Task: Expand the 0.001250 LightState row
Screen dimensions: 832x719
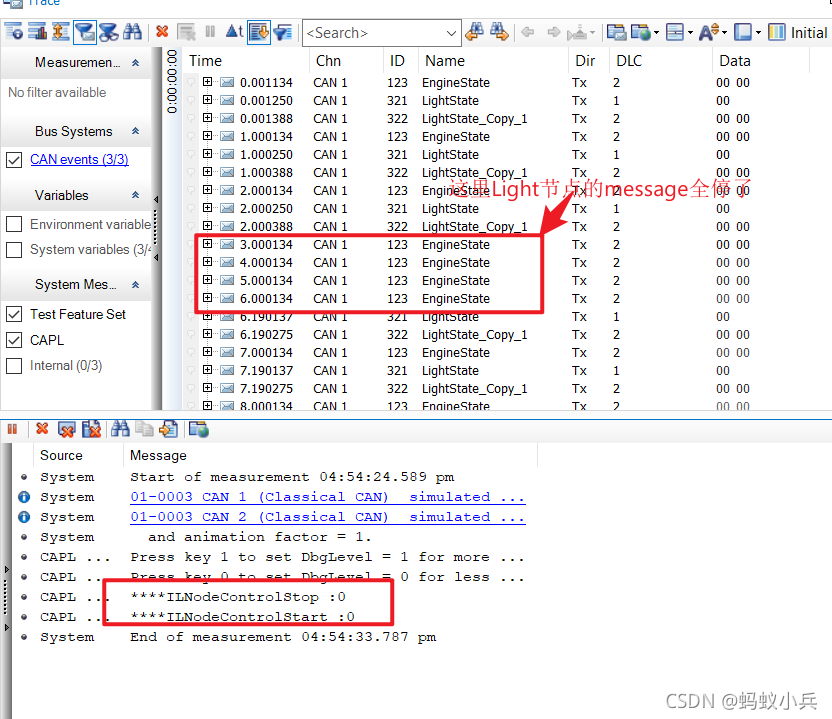Action: point(207,100)
